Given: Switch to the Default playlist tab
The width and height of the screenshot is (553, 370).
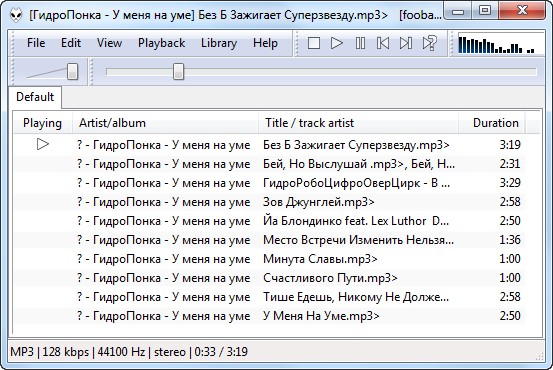Looking at the screenshot, I should [35, 97].
